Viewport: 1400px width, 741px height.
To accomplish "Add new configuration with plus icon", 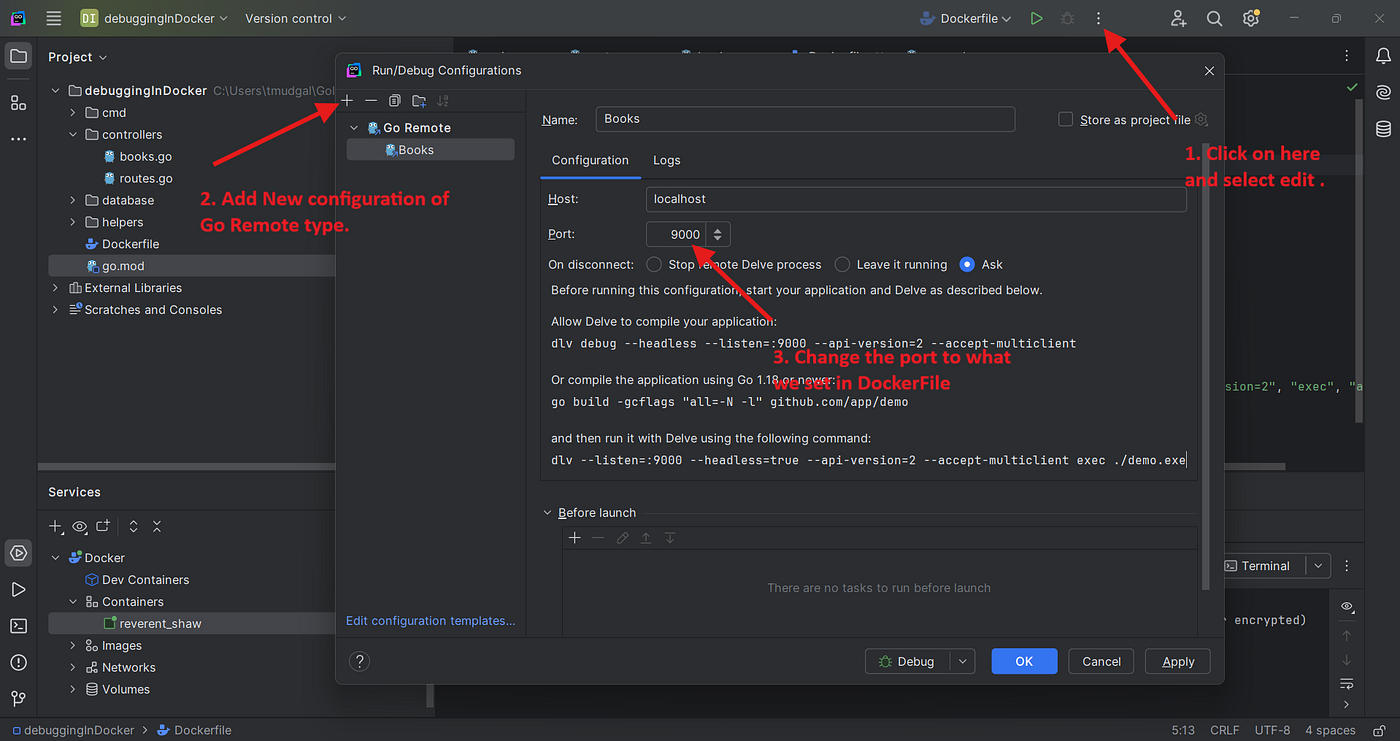I will coord(347,100).
